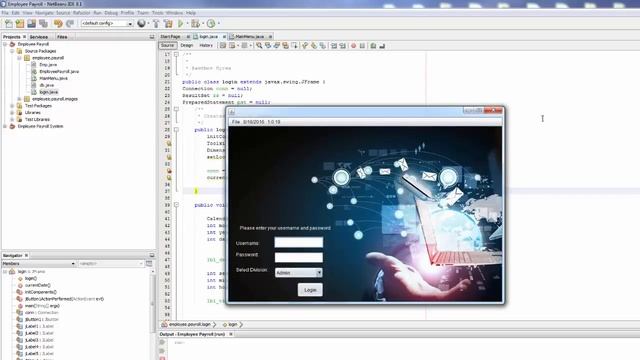
Task: Open the Debug menu
Action: [111, 13]
